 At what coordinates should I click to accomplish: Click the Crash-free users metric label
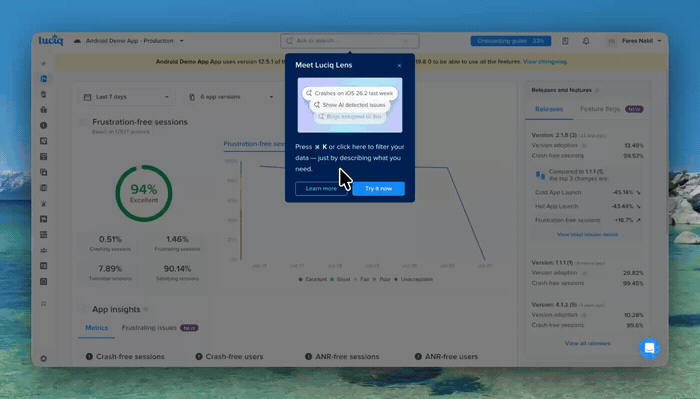[234, 357]
